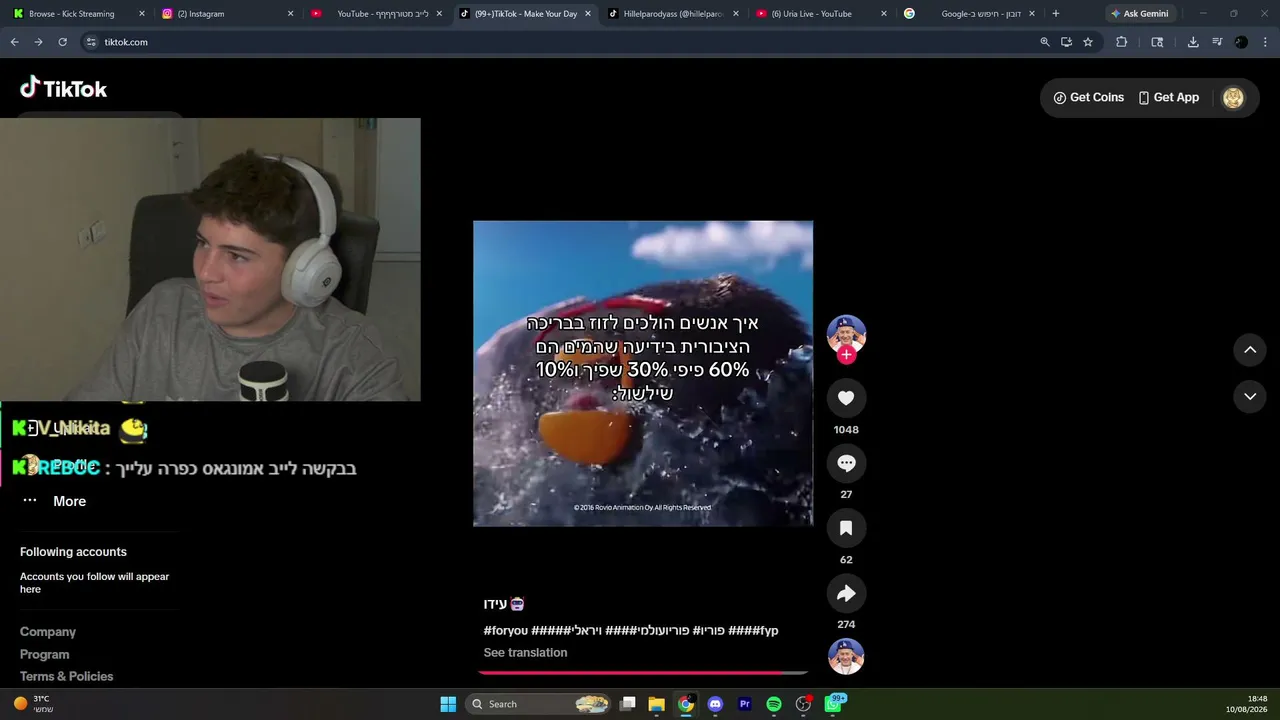Click See translation under the caption
Screen dimensions: 1280x720
click(525, 653)
